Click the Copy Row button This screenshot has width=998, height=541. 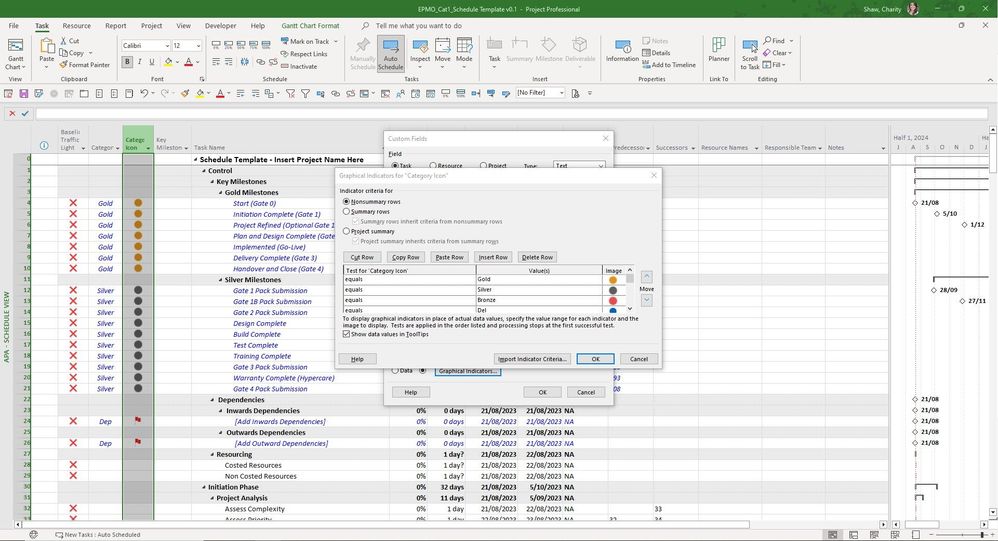pos(405,257)
